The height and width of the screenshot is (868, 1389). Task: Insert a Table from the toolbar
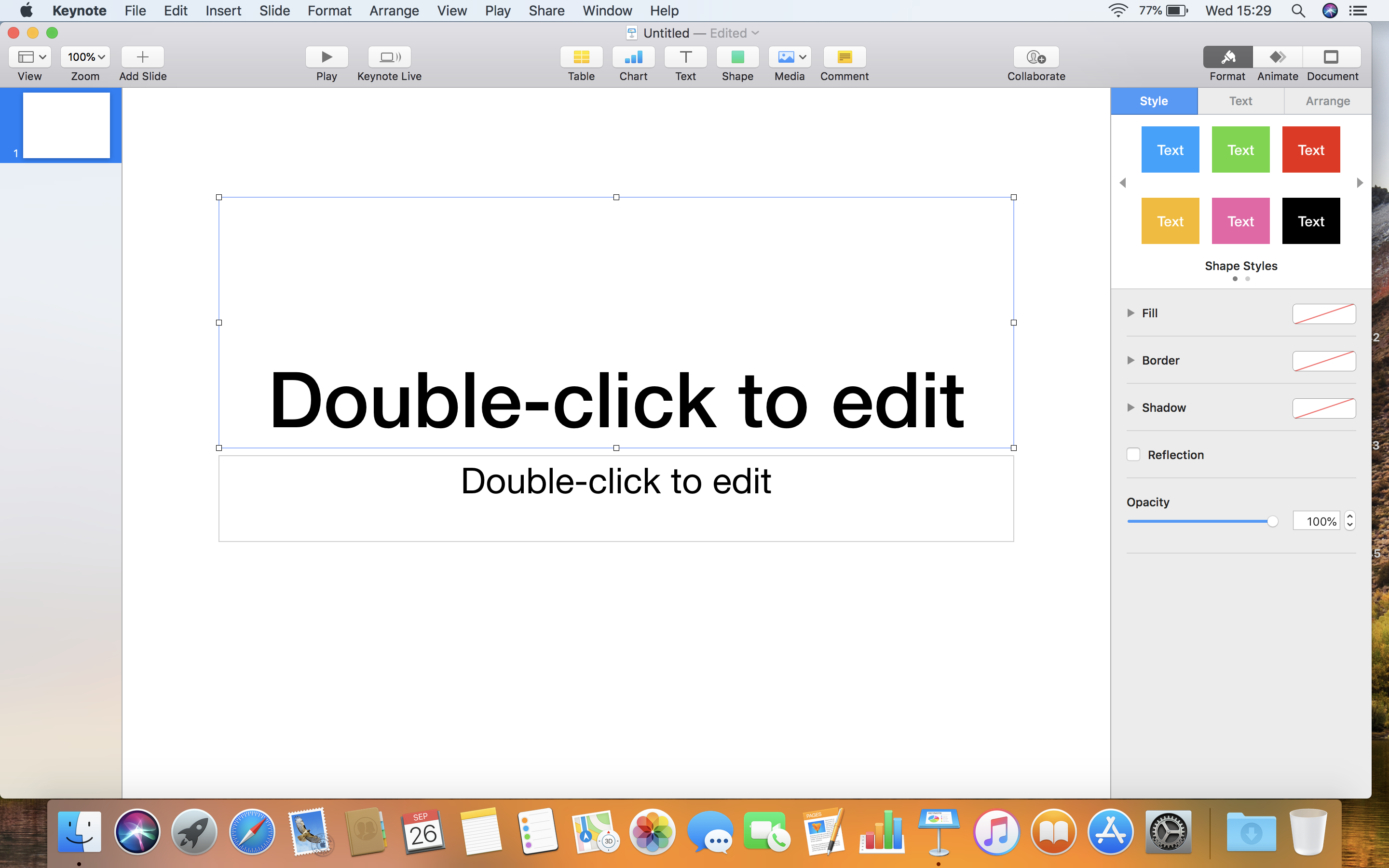tap(581, 57)
